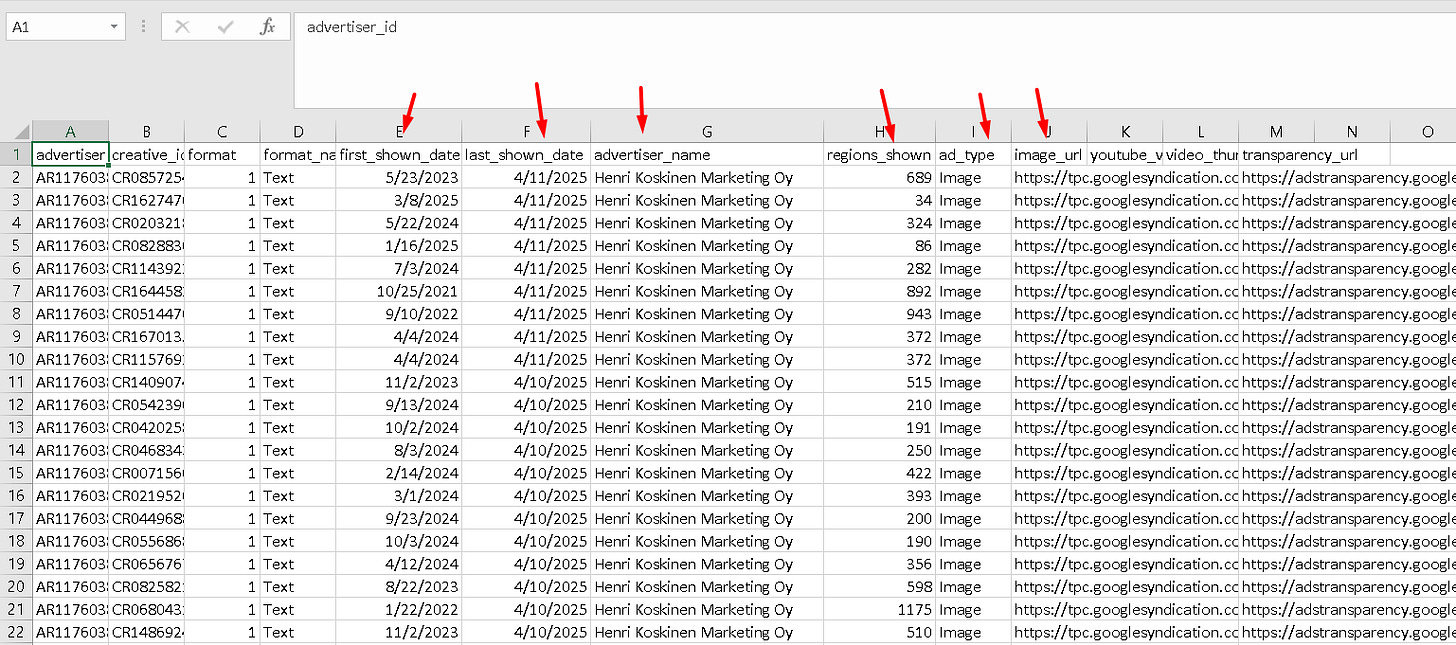Select column L header

[1201, 132]
